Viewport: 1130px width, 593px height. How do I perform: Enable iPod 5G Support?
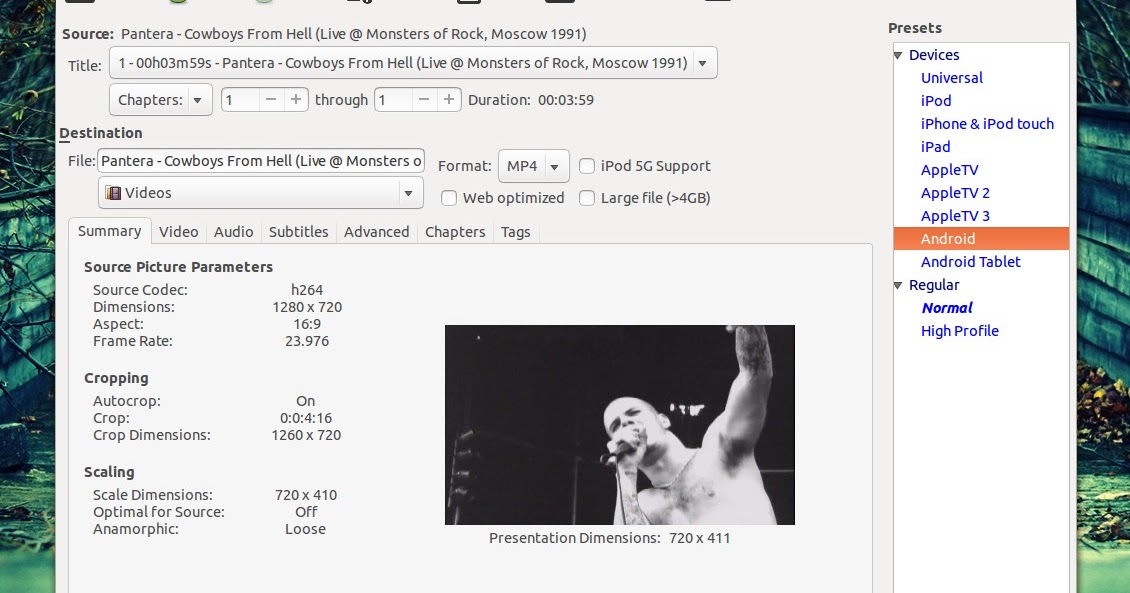pyautogui.click(x=587, y=166)
